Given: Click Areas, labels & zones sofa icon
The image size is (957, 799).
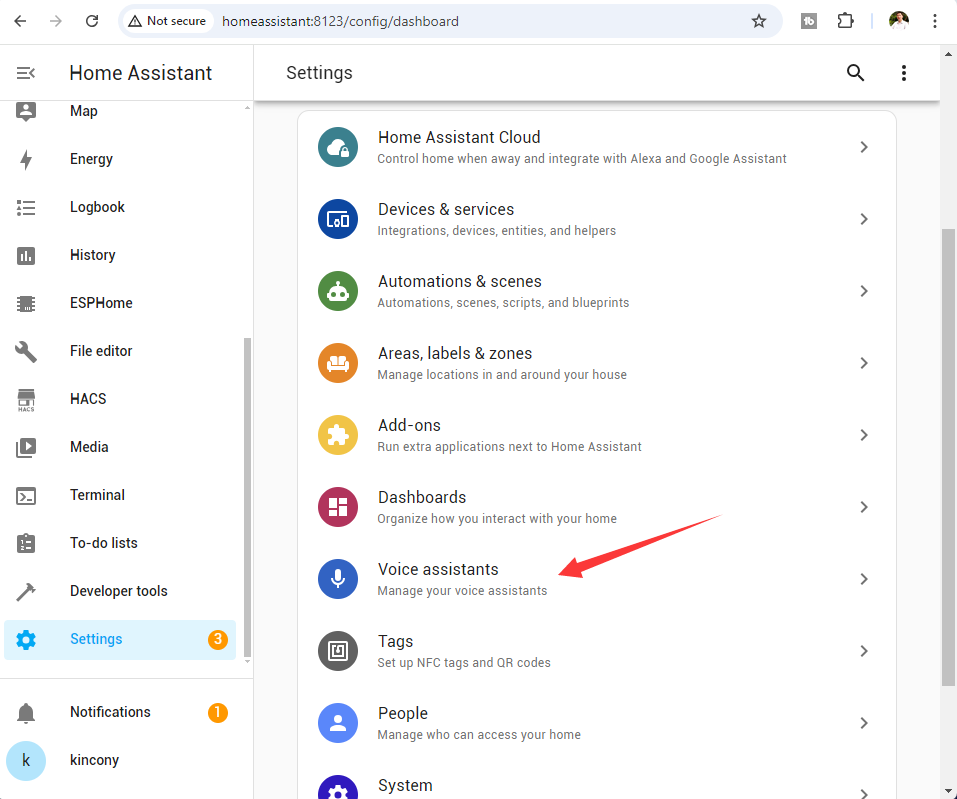Looking at the screenshot, I should tap(338, 363).
